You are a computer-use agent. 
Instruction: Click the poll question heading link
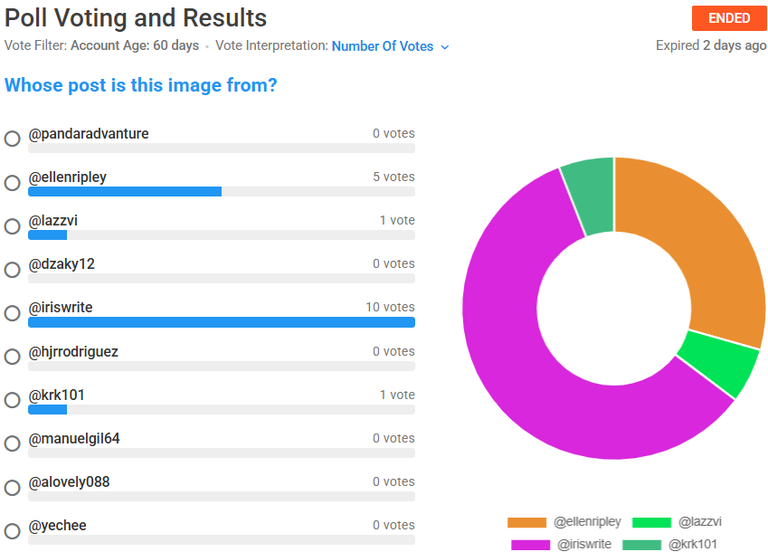coord(141,86)
